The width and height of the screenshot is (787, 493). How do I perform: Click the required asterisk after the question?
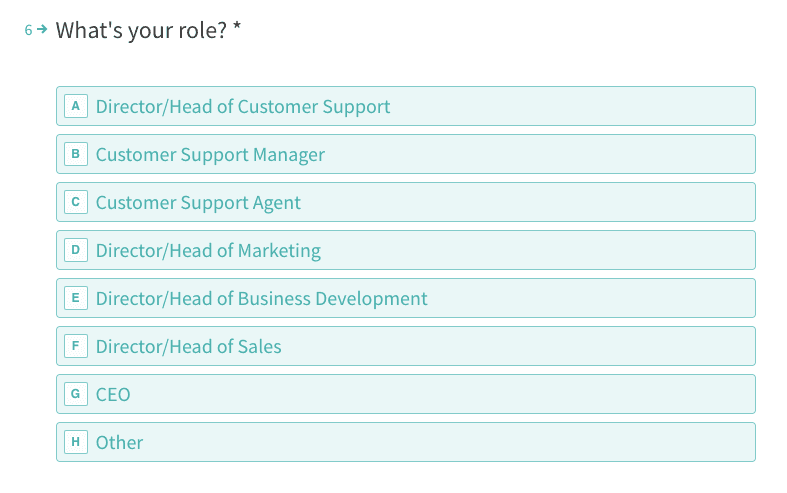pyautogui.click(x=236, y=28)
